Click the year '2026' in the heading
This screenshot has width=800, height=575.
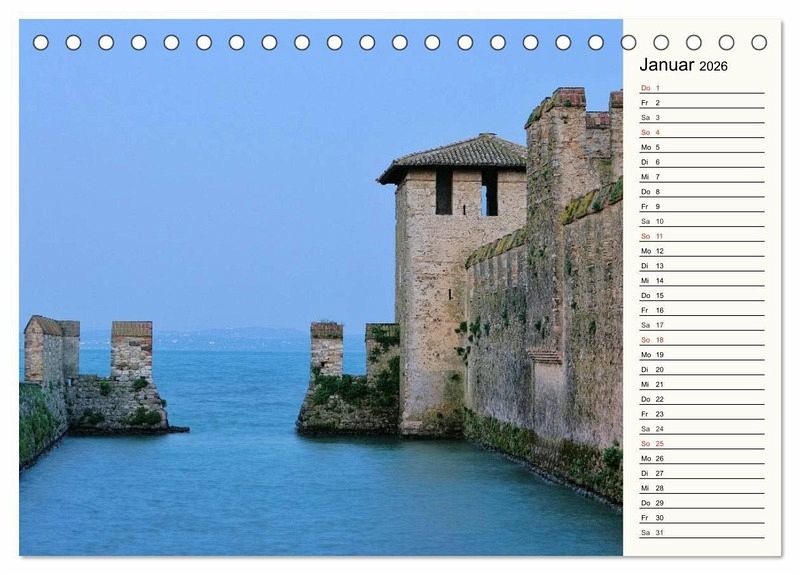(x=713, y=66)
